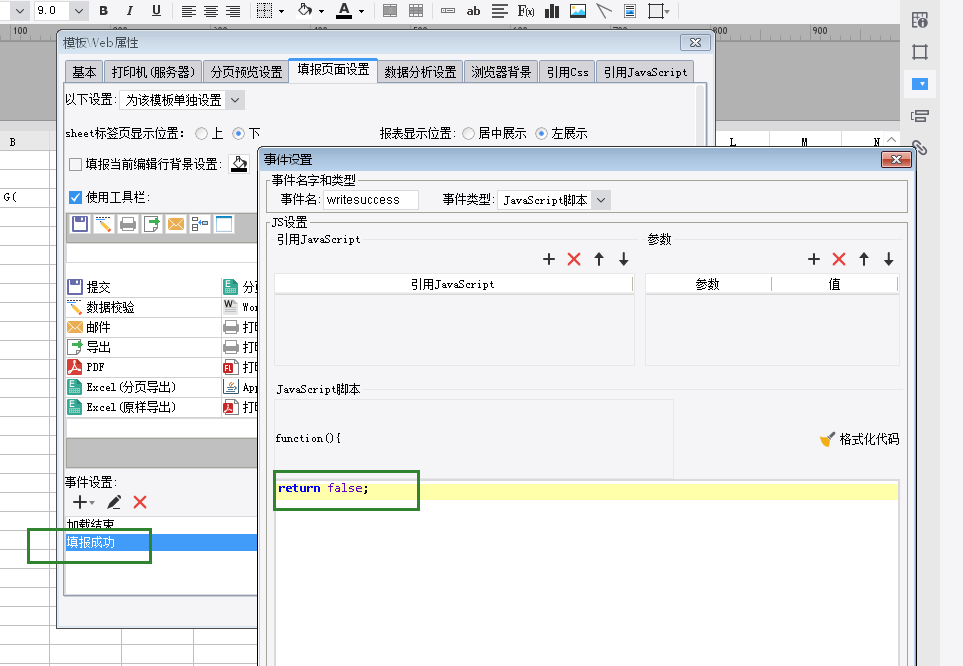Select 上 for sheet标签页显示位置
963x666 pixels.
pyautogui.click(x=202, y=133)
